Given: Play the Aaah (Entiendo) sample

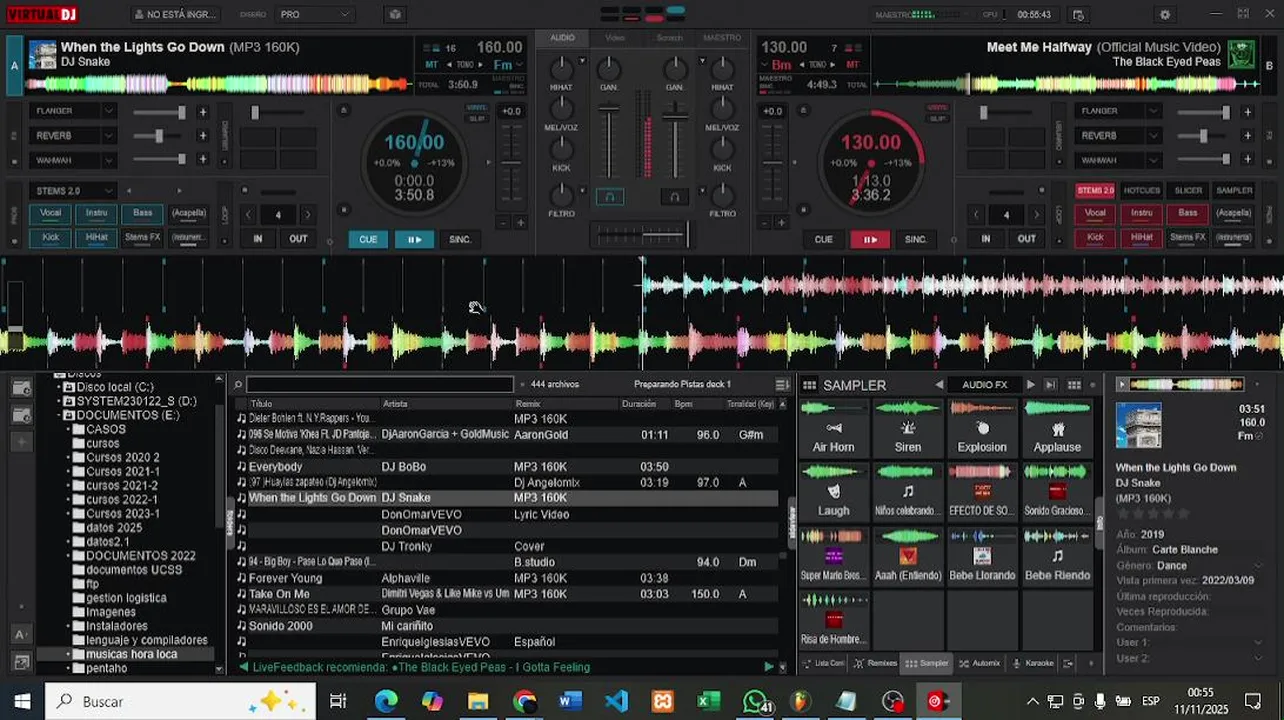Looking at the screenshot, I should point(907,556).
